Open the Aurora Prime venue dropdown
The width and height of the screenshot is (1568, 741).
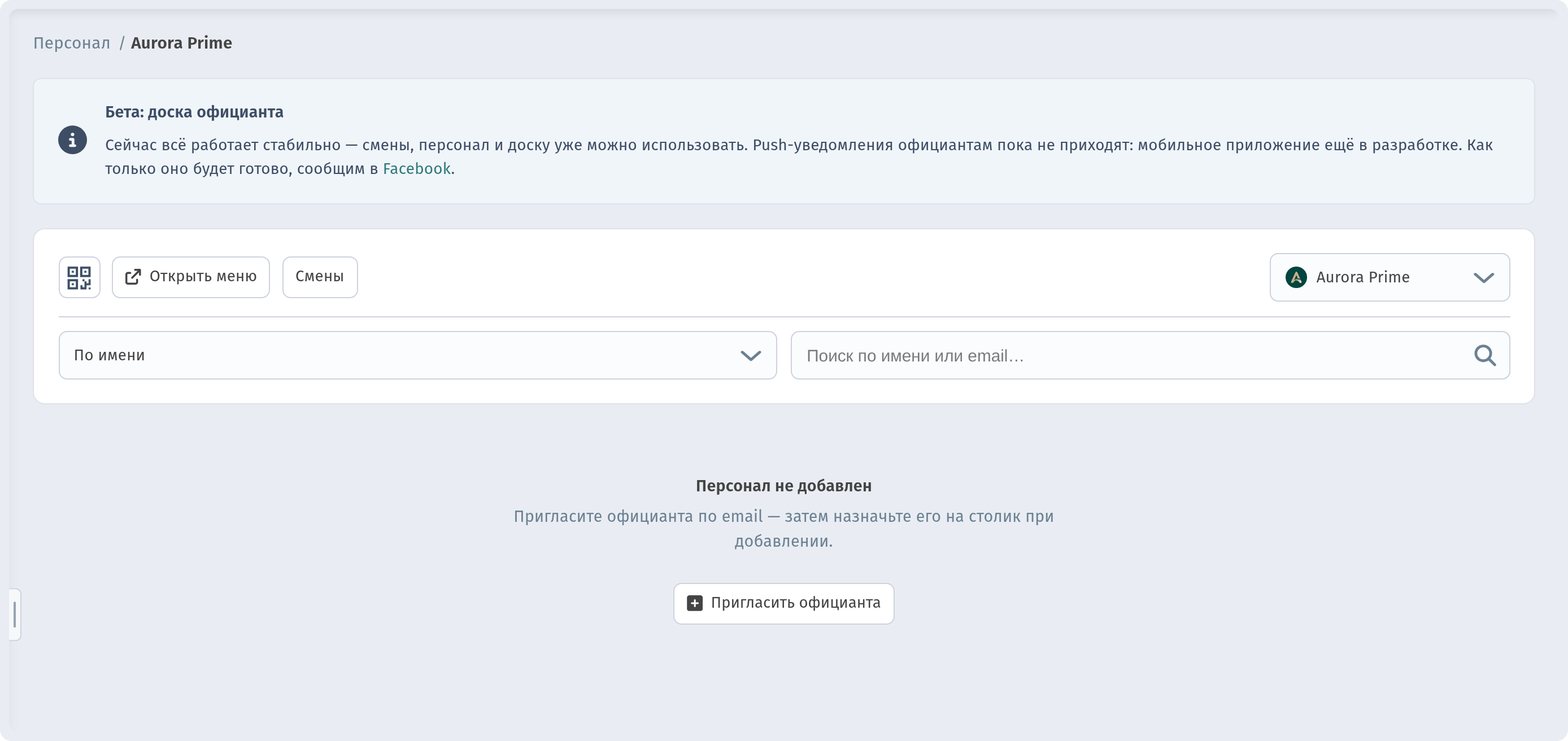1390,278
